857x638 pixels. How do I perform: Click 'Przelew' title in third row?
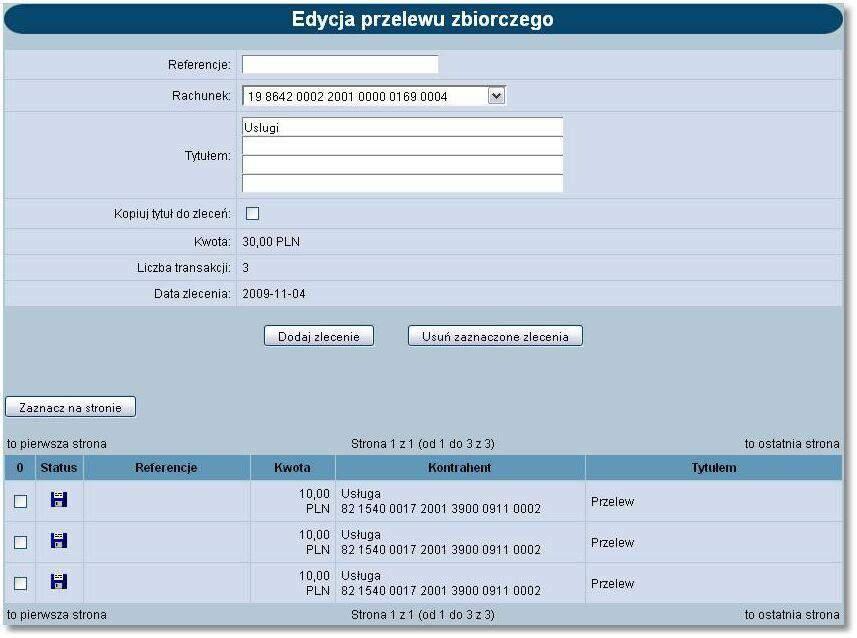[x=612, y=584]
